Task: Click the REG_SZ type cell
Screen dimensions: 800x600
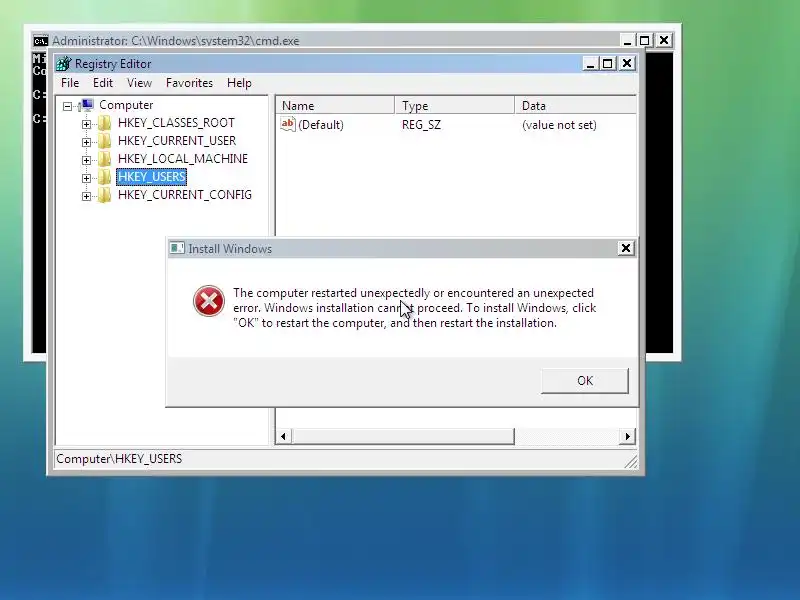Action: 421,125
